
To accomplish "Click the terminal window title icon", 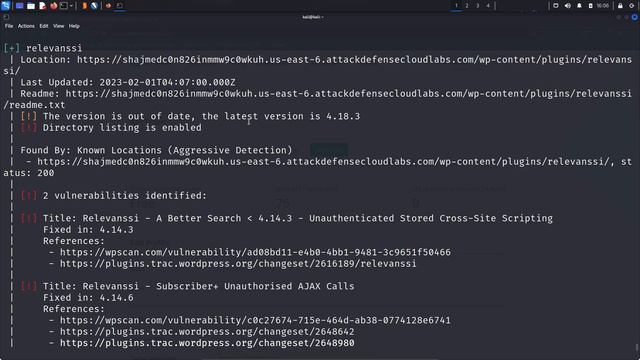I will 6,17.
